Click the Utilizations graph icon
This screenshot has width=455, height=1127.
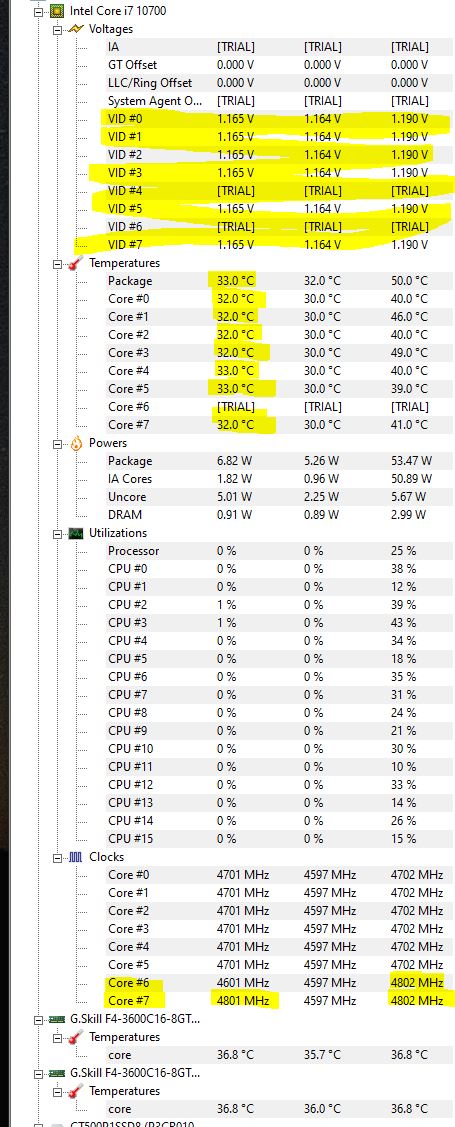(76, 533)
